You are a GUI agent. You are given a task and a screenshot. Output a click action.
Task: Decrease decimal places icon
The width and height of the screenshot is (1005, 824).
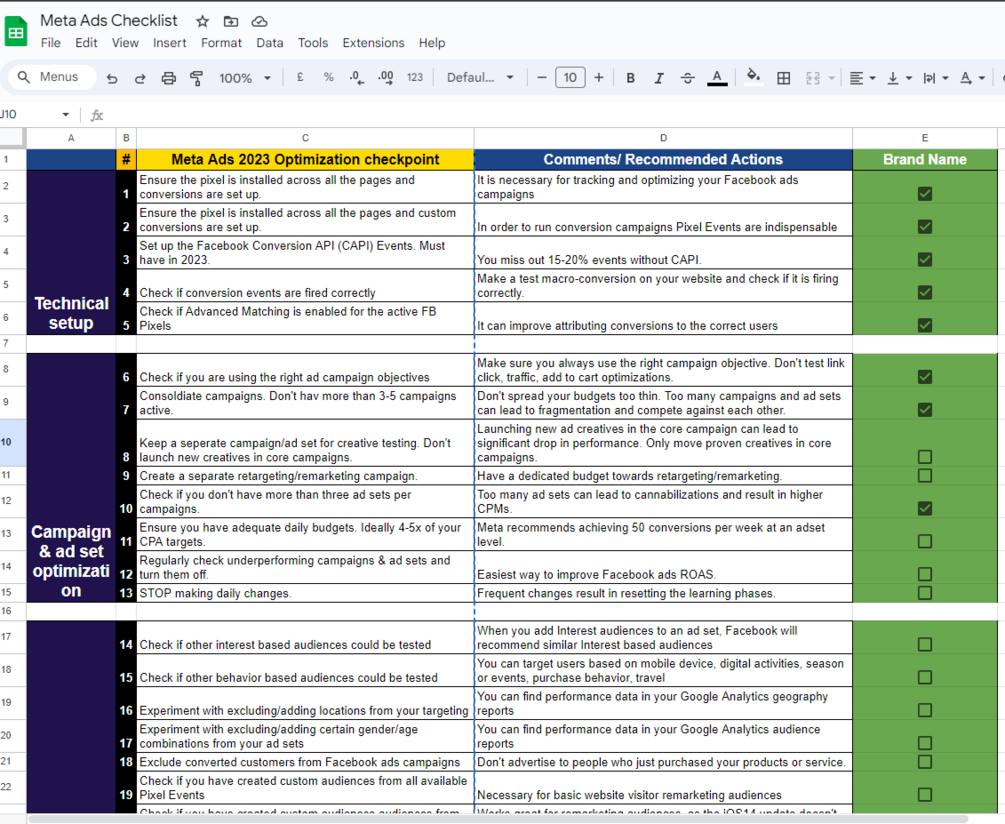pos(356,78)
